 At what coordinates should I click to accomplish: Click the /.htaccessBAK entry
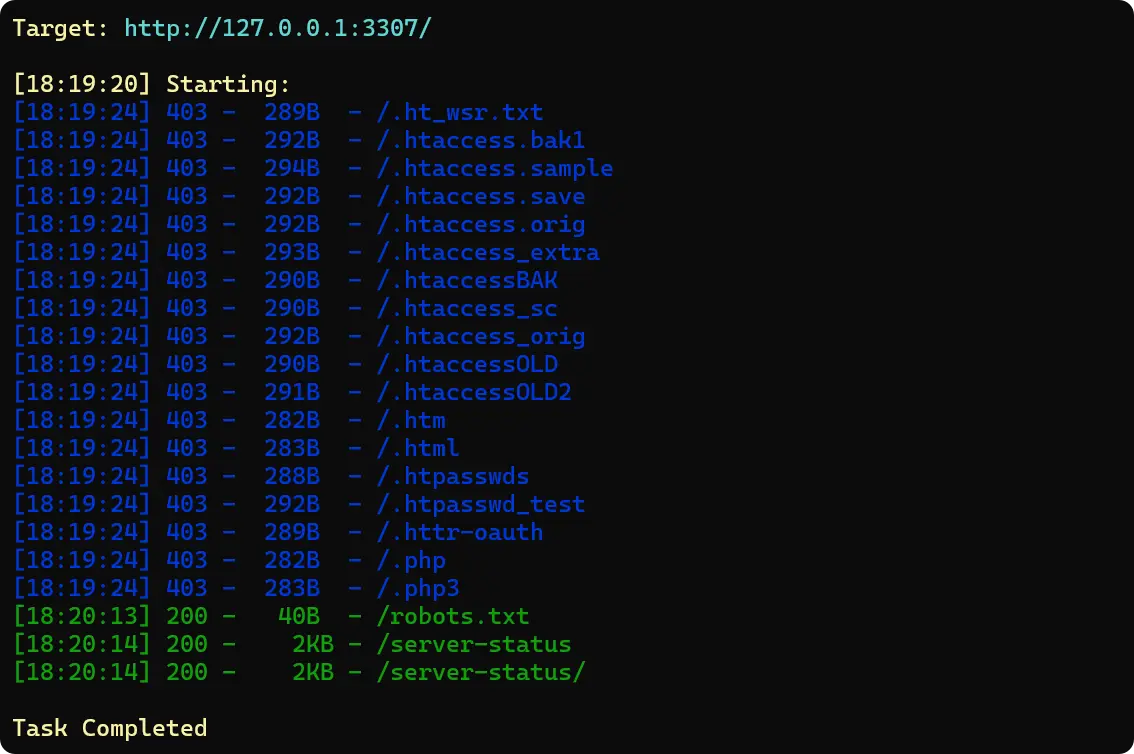[x=467, y=280]
